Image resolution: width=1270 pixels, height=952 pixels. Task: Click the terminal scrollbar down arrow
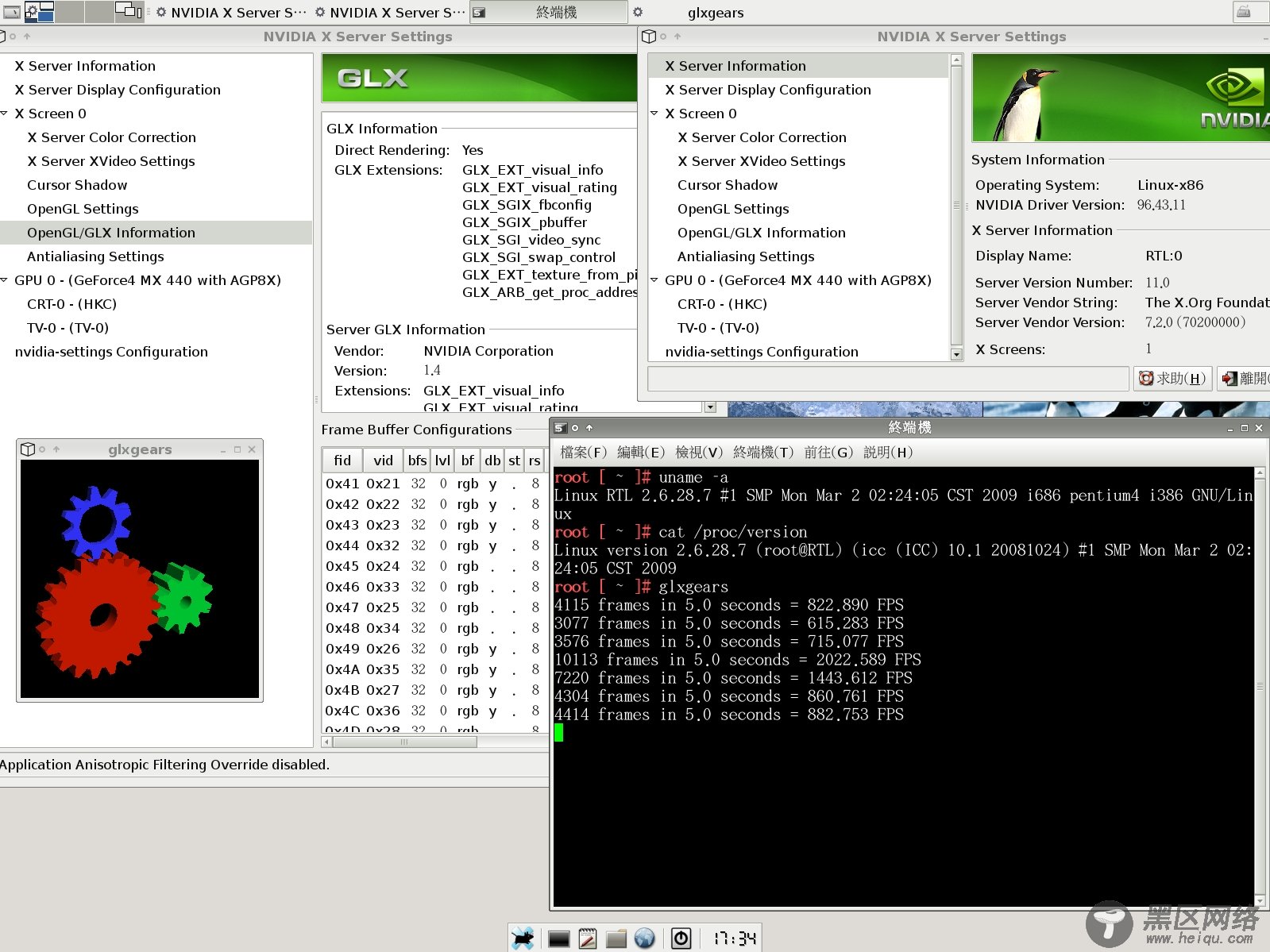tap(1260, 900)
